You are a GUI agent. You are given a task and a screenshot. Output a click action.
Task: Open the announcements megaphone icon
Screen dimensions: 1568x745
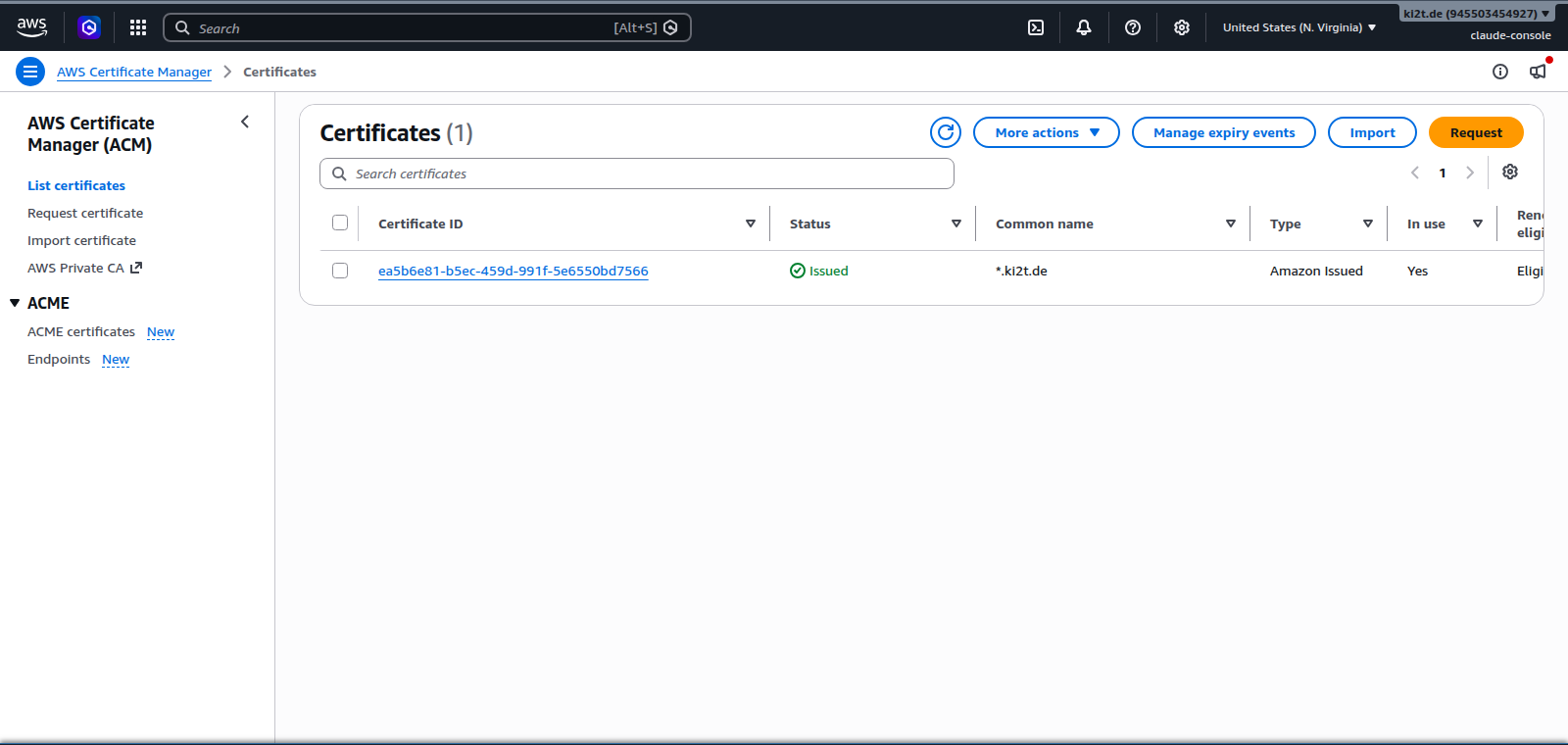(1539, 71)
